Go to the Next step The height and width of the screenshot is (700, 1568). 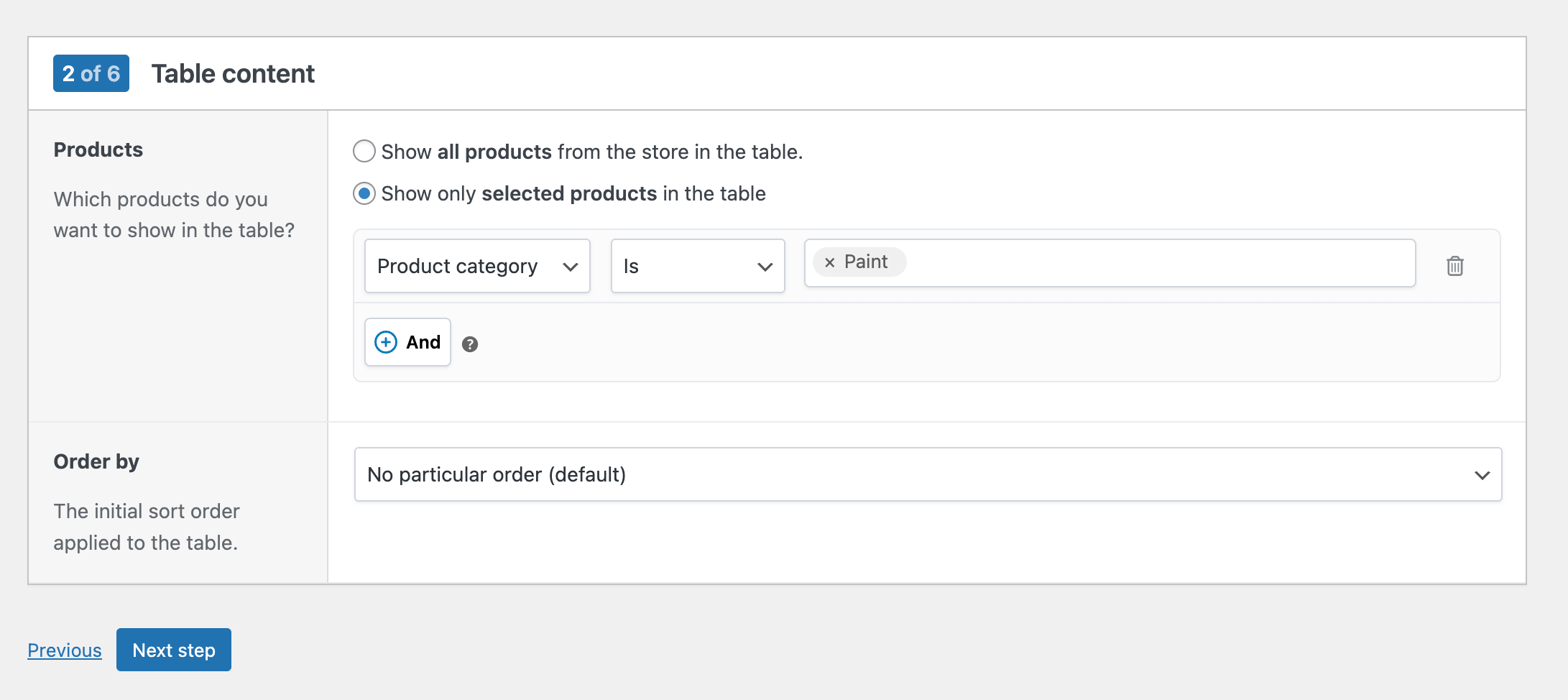tap(174, 650)
